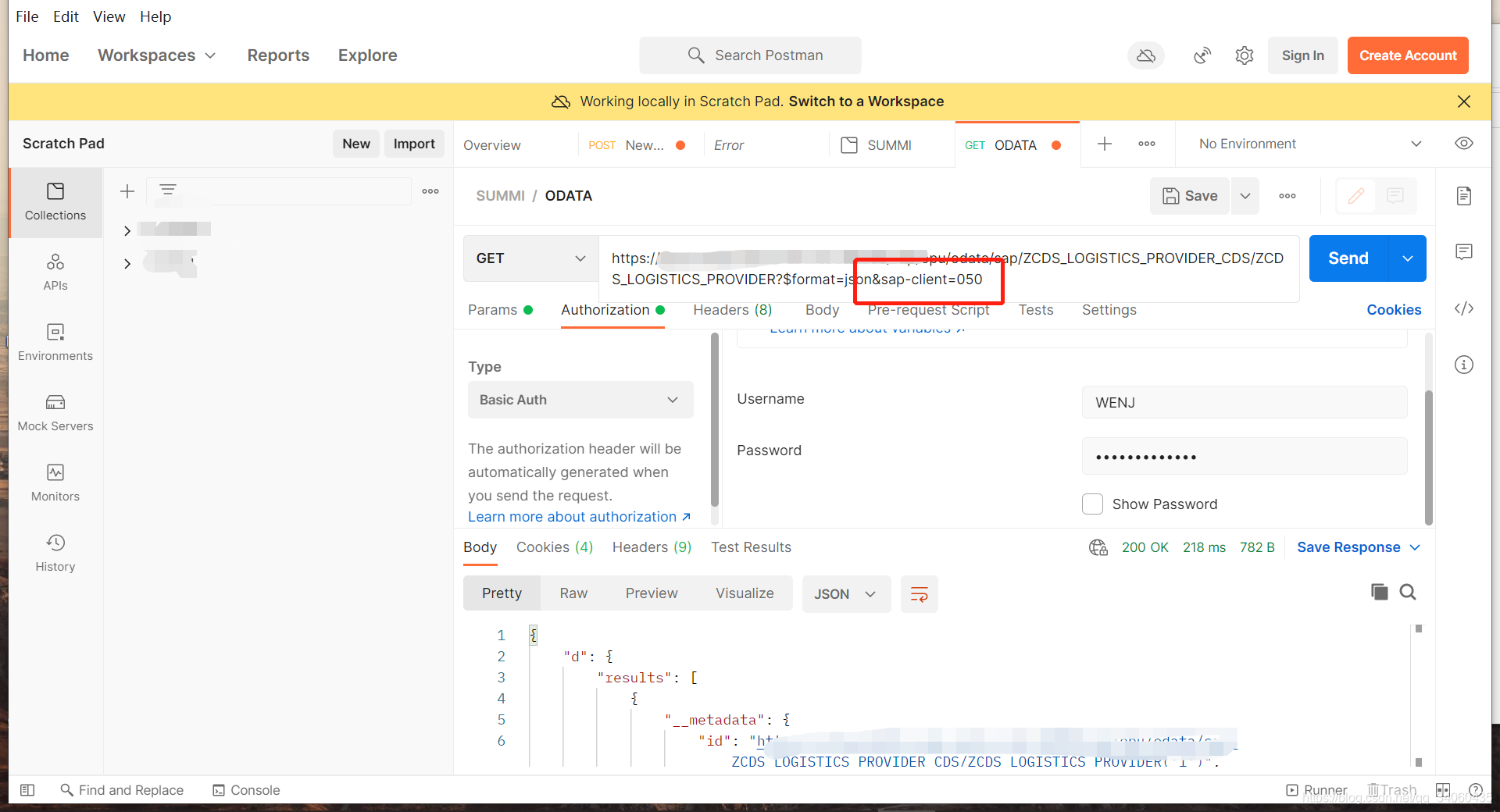Image resolution: width=1500 pixels, height=812 pixels.
Task: Click the Search Postman field
Action: pos(750,55)
